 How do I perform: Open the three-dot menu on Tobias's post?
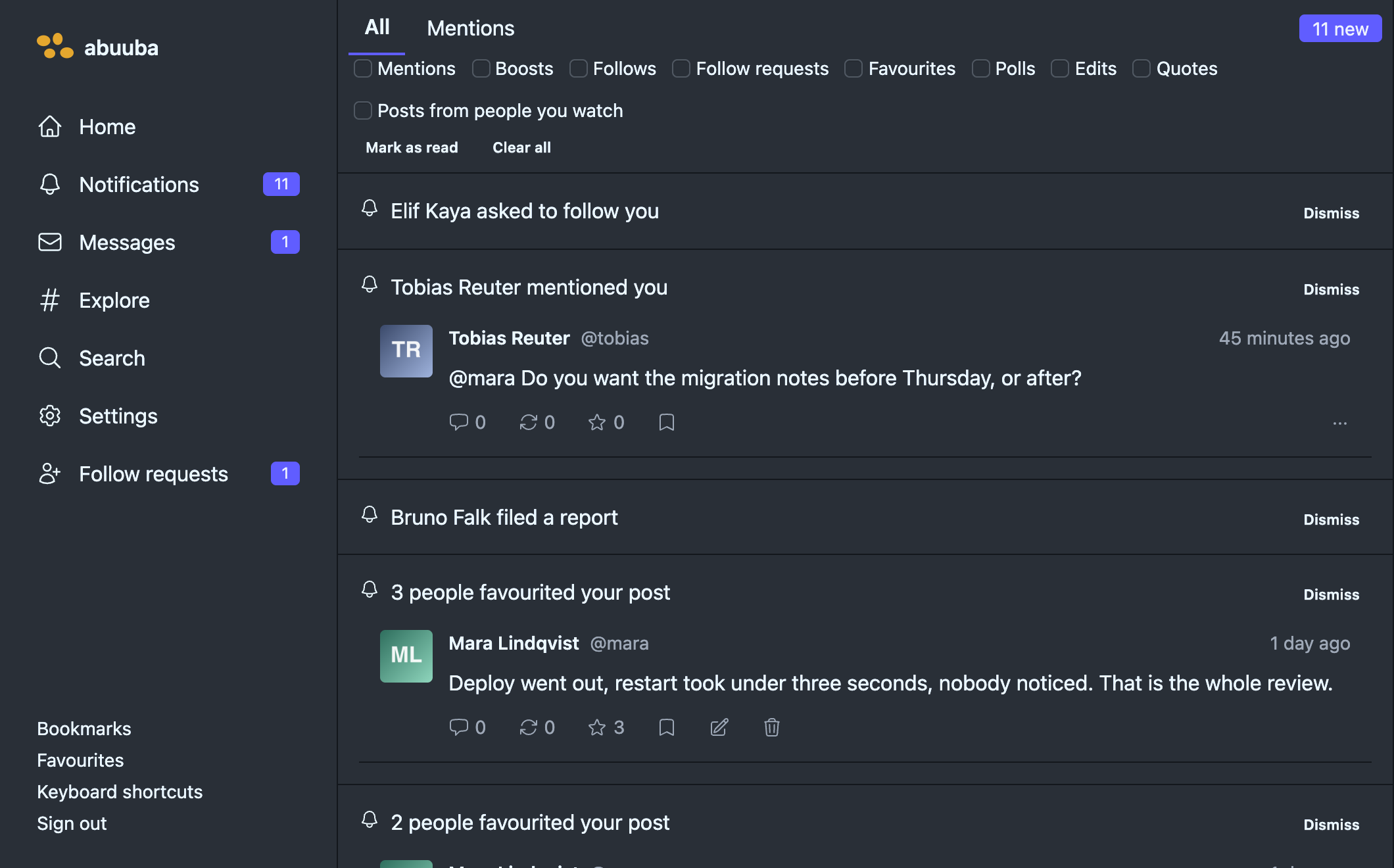tap(1340, 423)
